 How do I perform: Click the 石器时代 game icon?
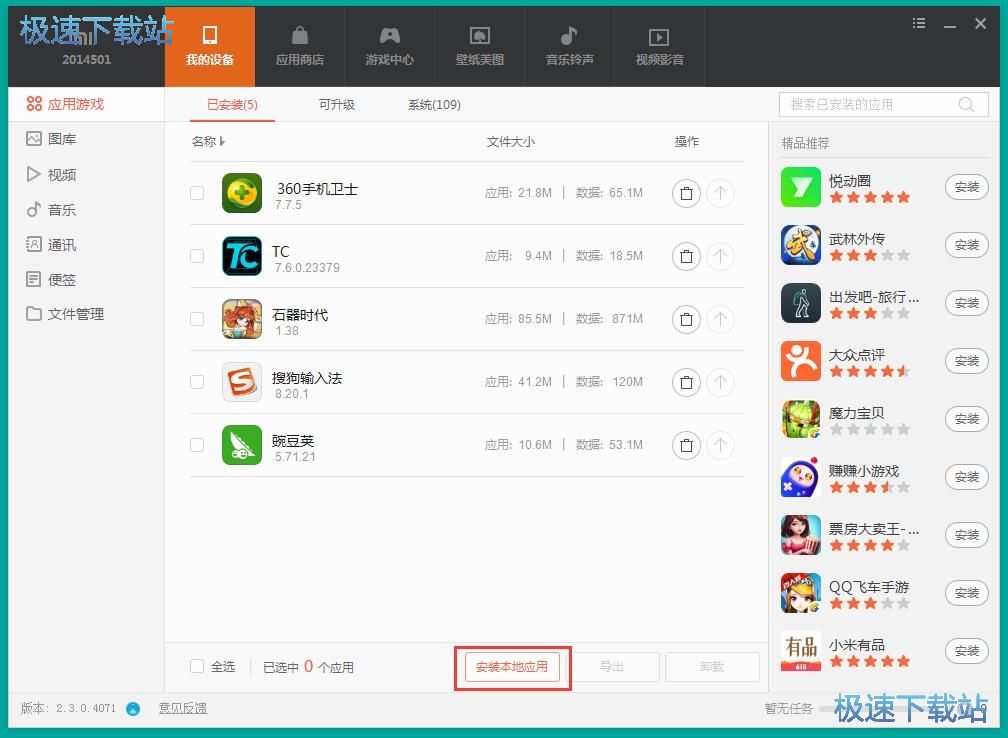coord(242,319)
